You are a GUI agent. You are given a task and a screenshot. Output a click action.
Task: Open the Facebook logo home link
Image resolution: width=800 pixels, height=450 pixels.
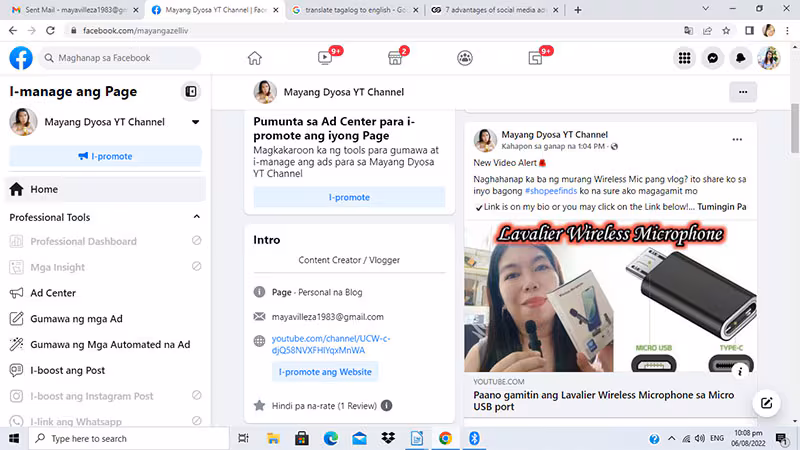point(21,58)
